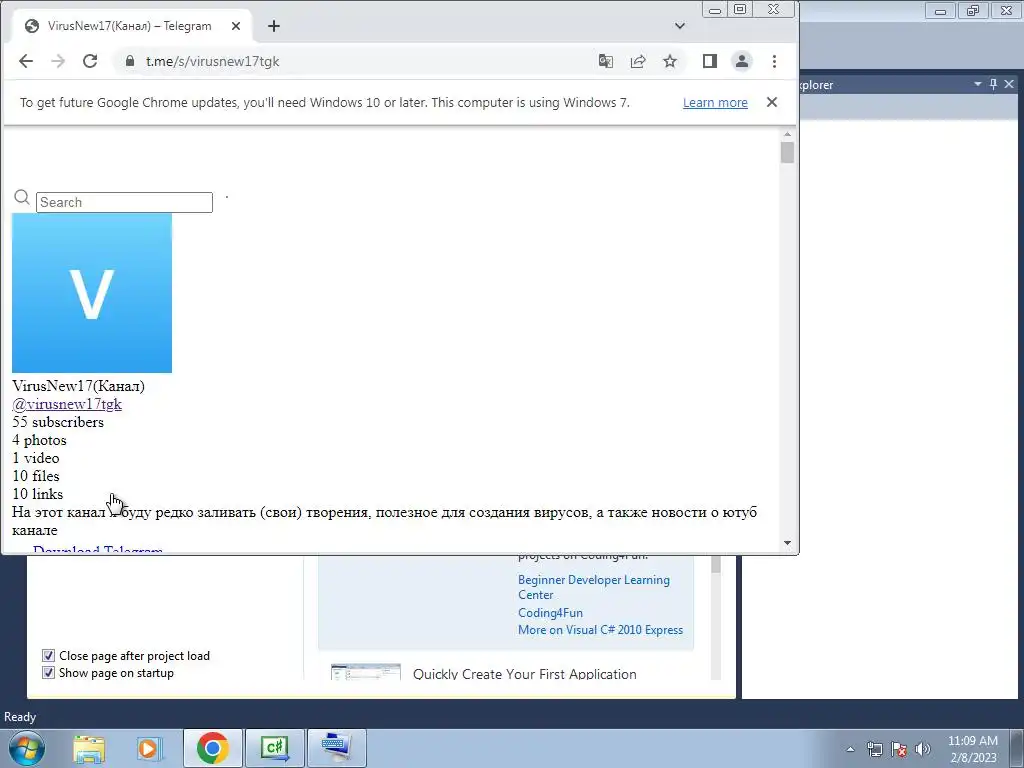
Task: Uncheck 'Close page after project load' in Visual C#
Action: 48,656
